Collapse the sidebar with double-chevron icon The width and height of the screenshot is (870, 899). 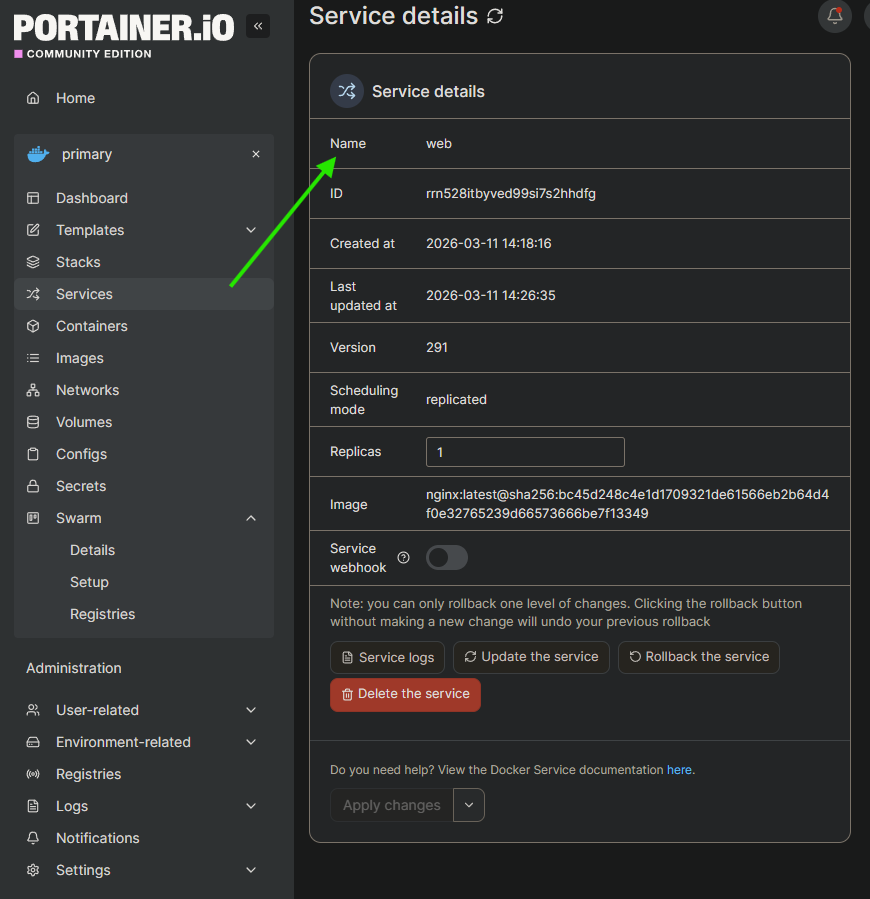pos(258,26)
